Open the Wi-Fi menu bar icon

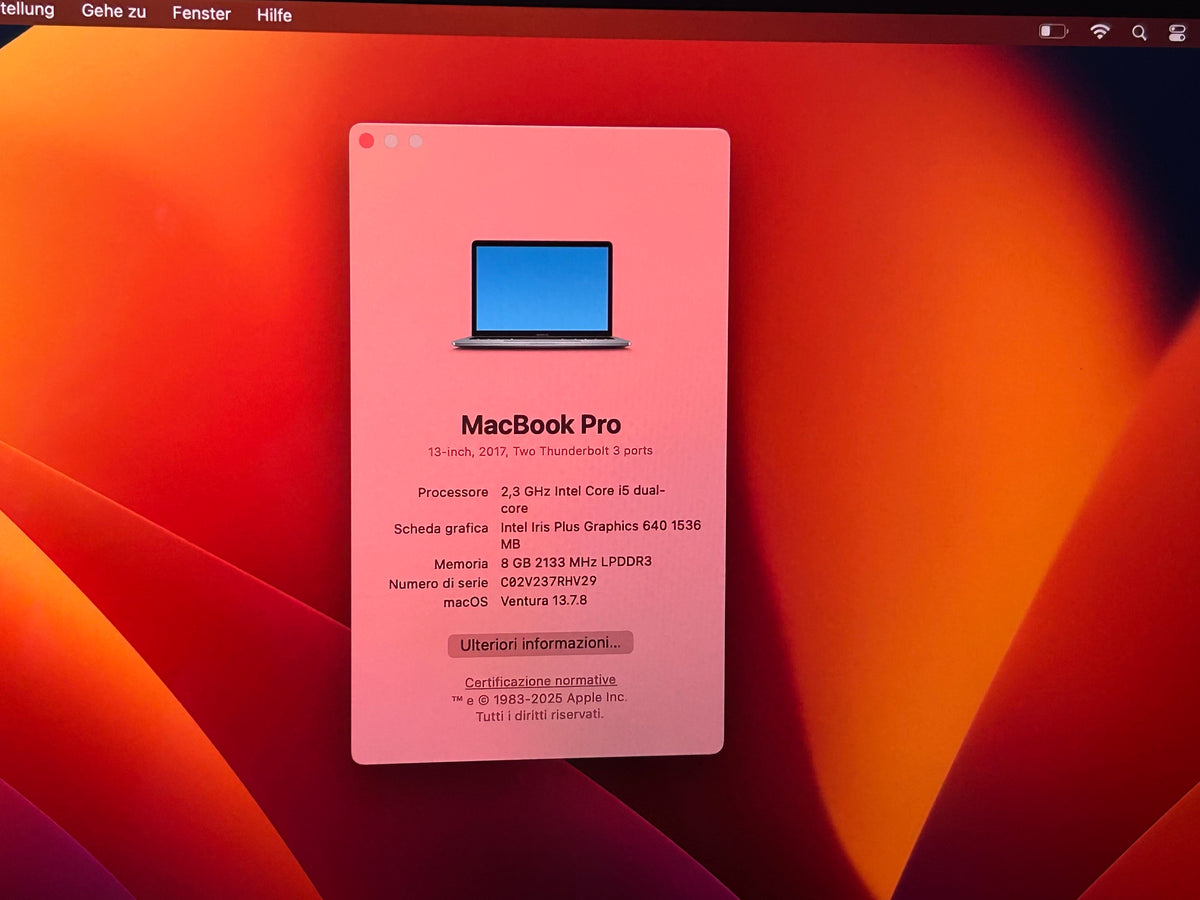(x=1100, y=32)
